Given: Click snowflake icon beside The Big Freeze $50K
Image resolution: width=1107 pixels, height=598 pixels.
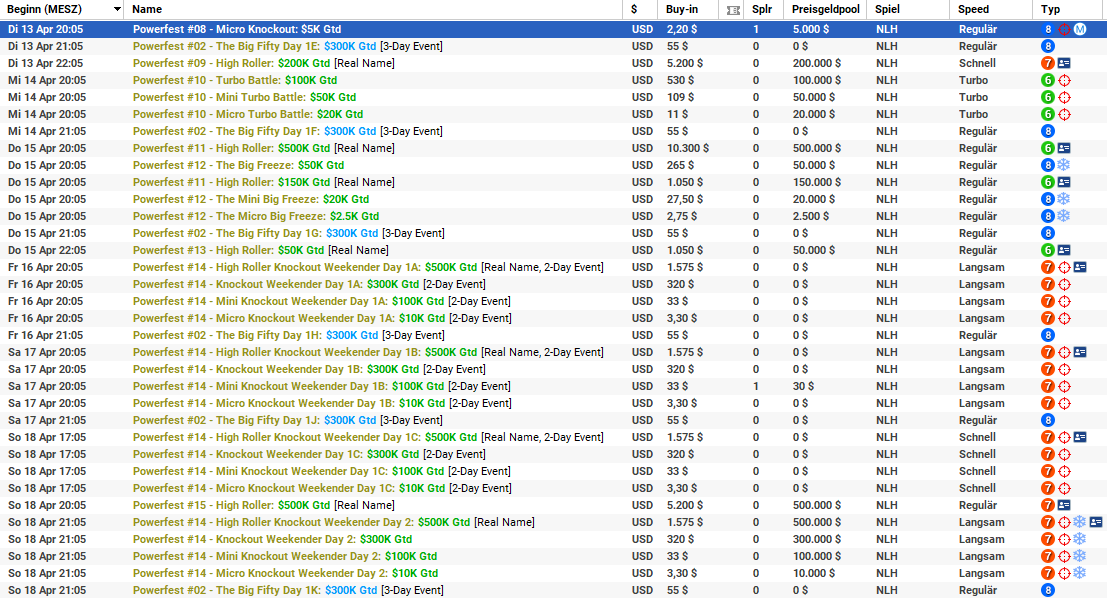Looking at the screenshot, I should 1064,165.
